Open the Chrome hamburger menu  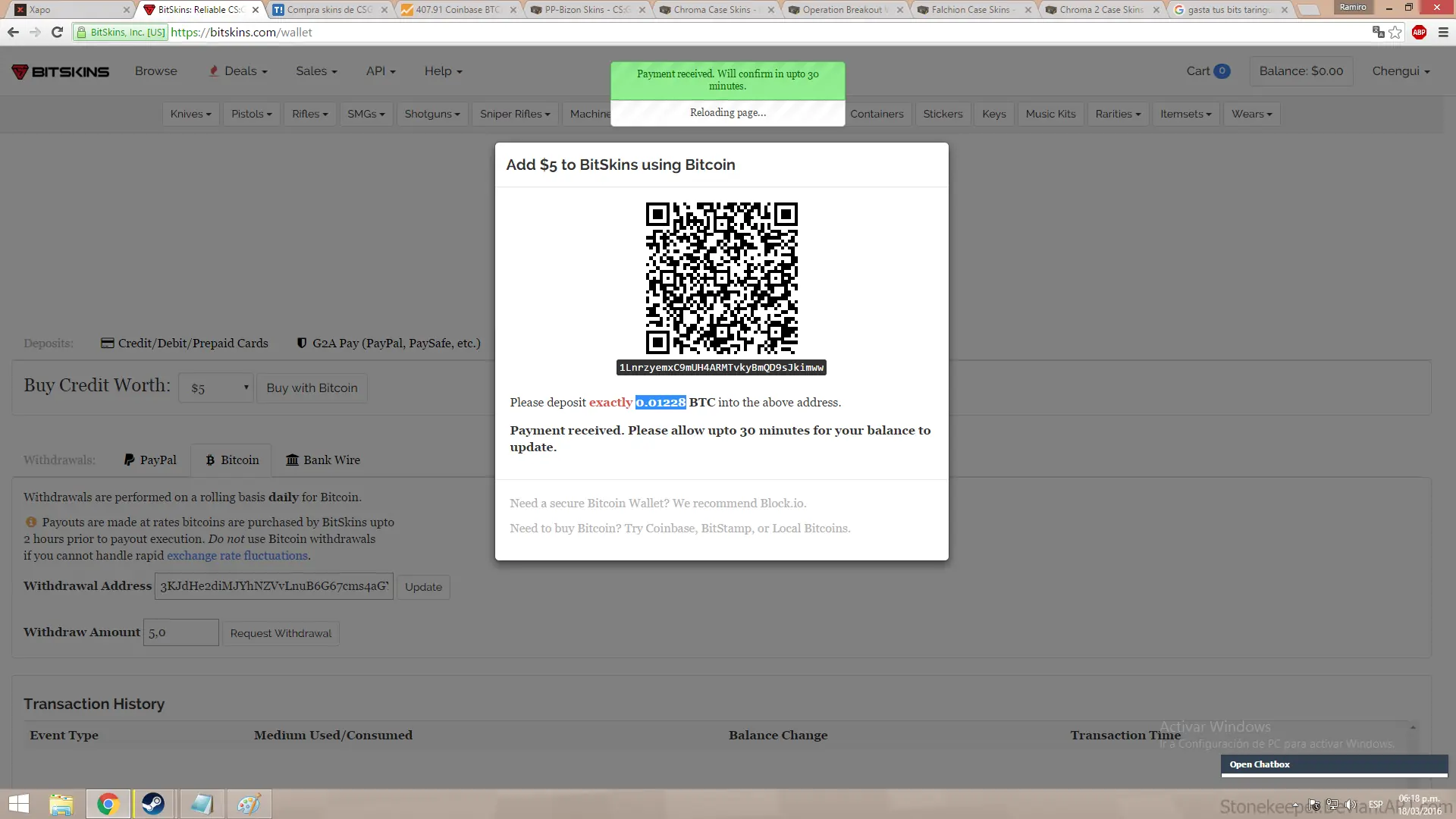pos(1443,33)
